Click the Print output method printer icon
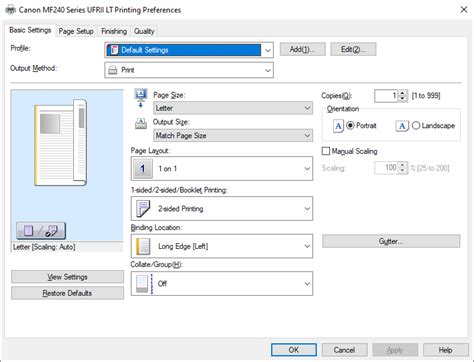The width and height of the screenshot is (474, 362). coord(113,70)
